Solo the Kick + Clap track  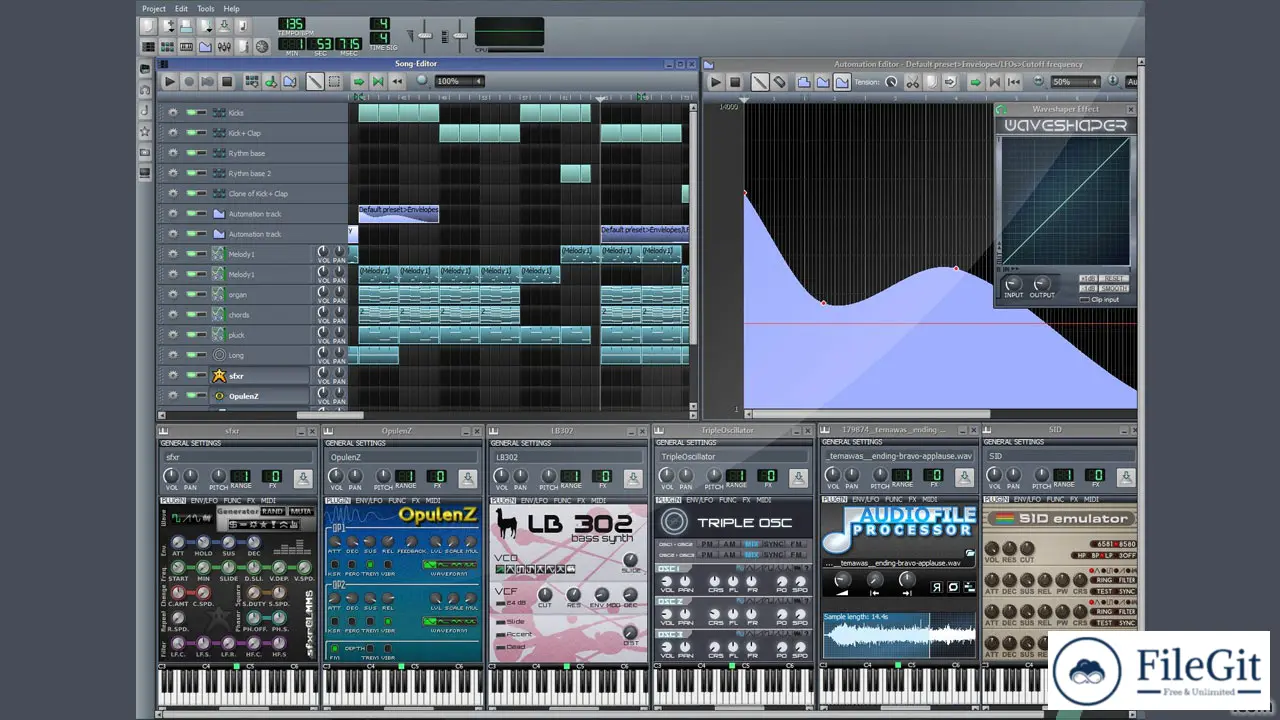click(200, 133)
